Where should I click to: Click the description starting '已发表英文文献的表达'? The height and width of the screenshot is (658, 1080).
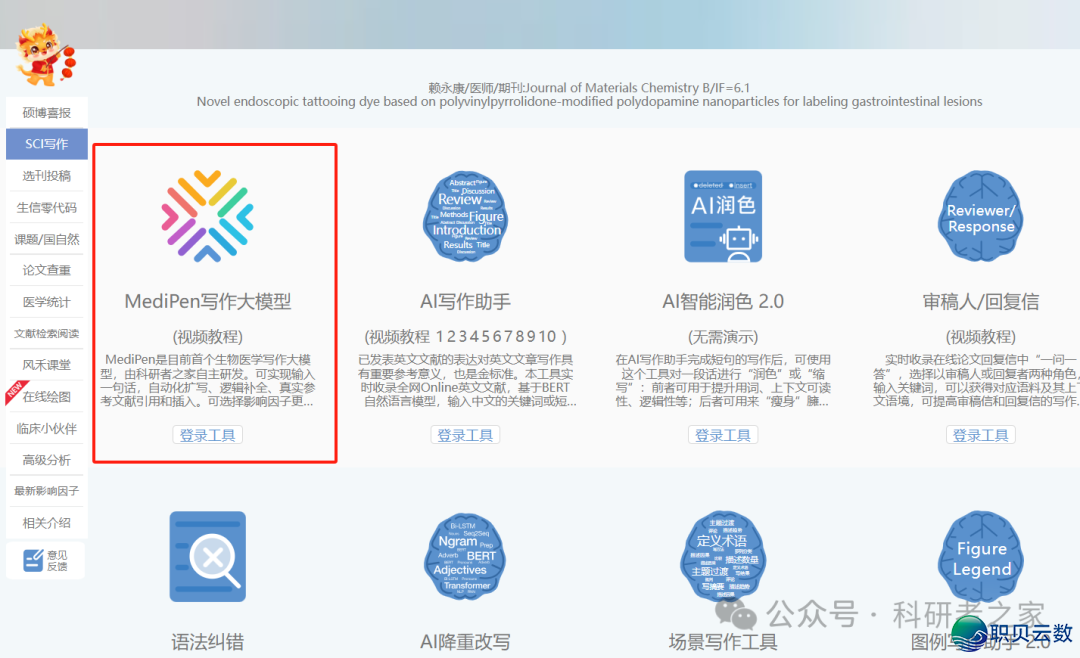click(x=466, y=380)
